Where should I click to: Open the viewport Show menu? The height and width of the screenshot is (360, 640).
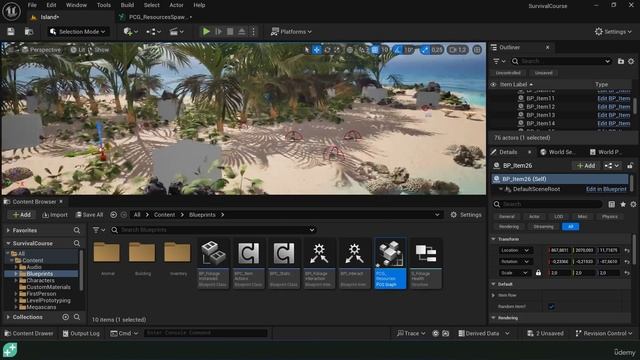pyautogui.click(x=101, y=50)
